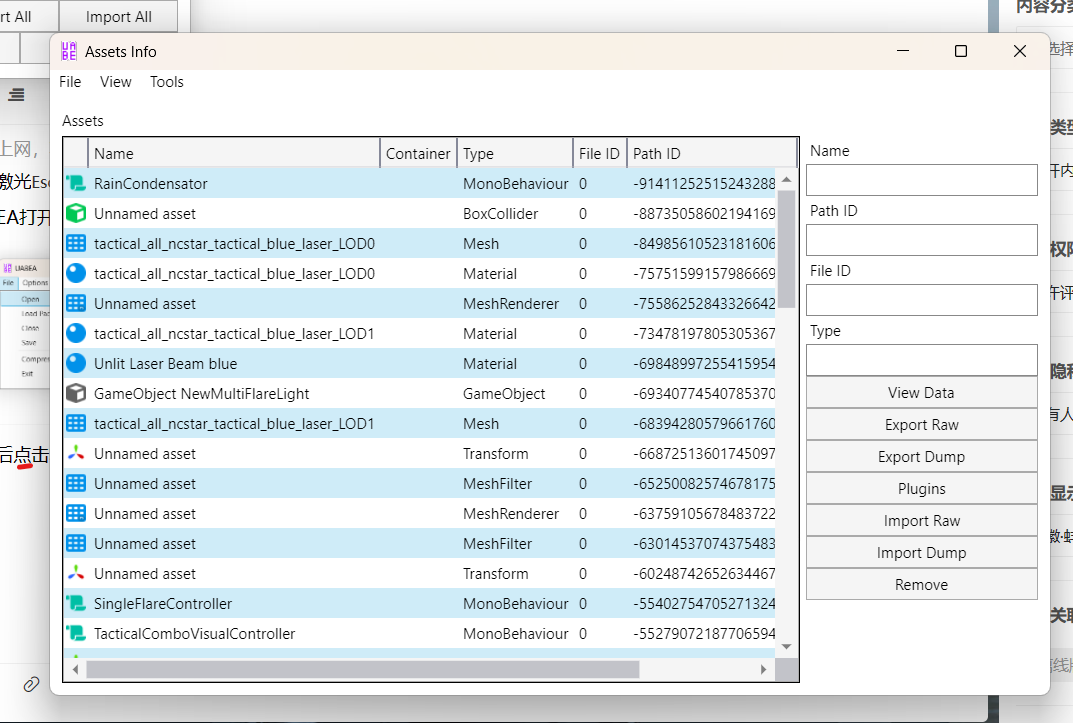Click the horizontal scrollbar thumb in the assets list
Viewport: 1073px width, 723px height.
(362, 669)
